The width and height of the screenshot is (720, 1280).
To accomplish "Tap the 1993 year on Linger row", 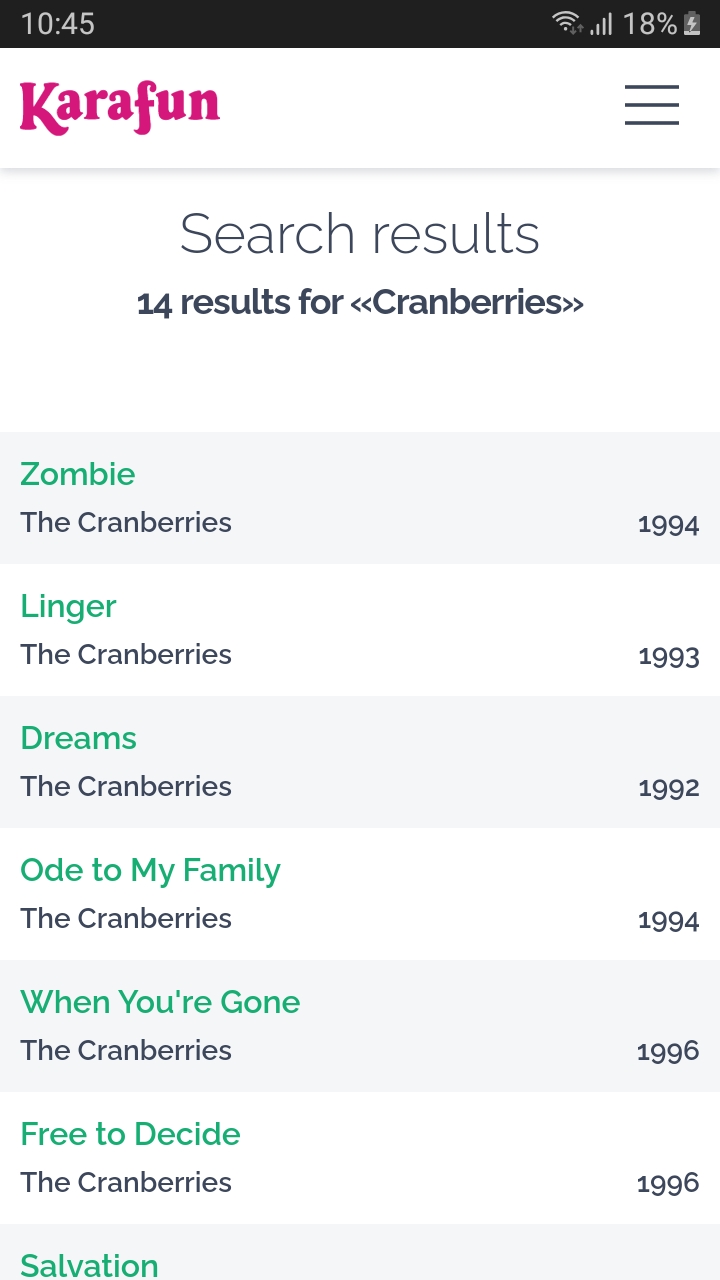I will coord(668,656).
